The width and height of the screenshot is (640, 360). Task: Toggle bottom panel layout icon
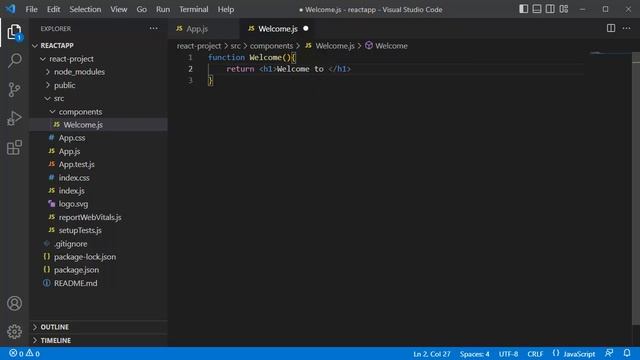coord(537,9)
